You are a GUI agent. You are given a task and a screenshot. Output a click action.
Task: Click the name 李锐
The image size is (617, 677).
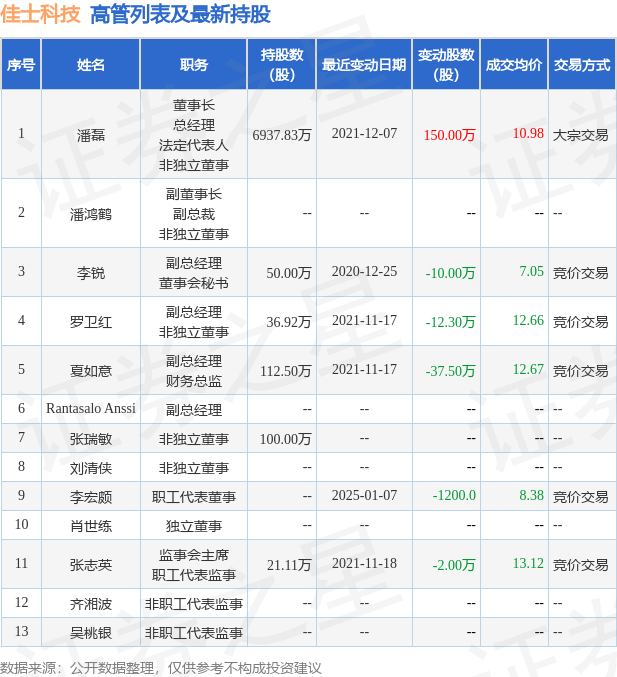(x=91, y=273)
